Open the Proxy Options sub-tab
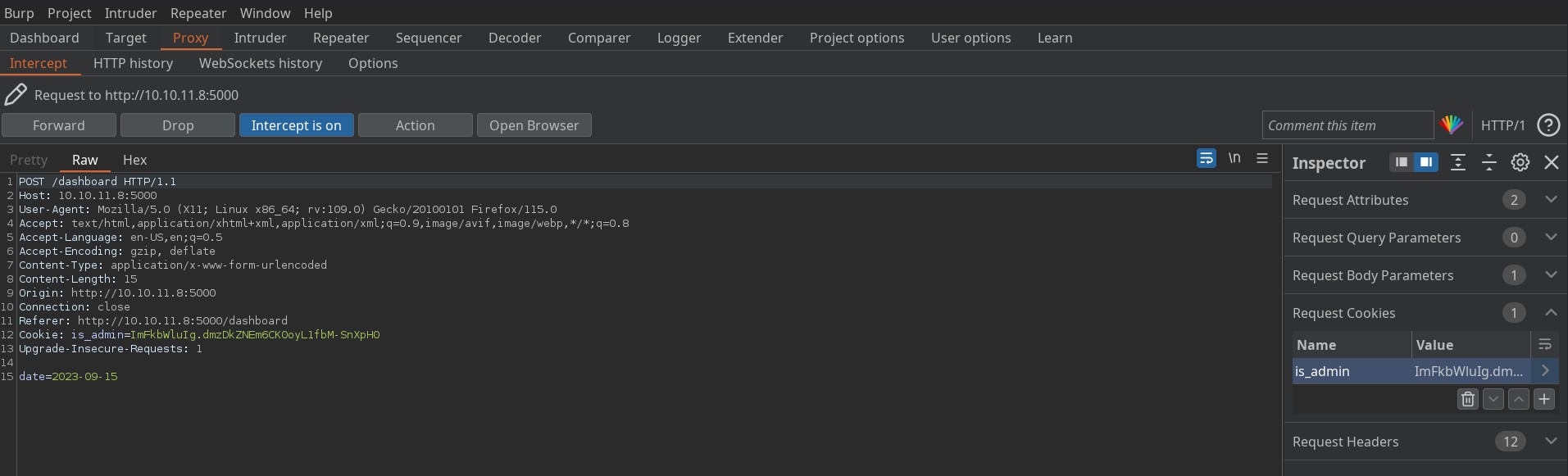1568x476 pixels. click(373, 63)
